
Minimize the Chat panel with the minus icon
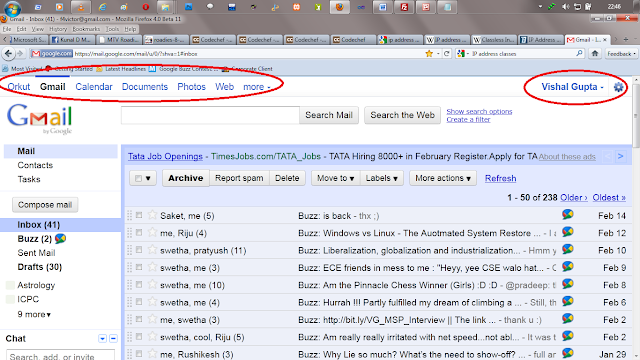click(x=113, y=338)
